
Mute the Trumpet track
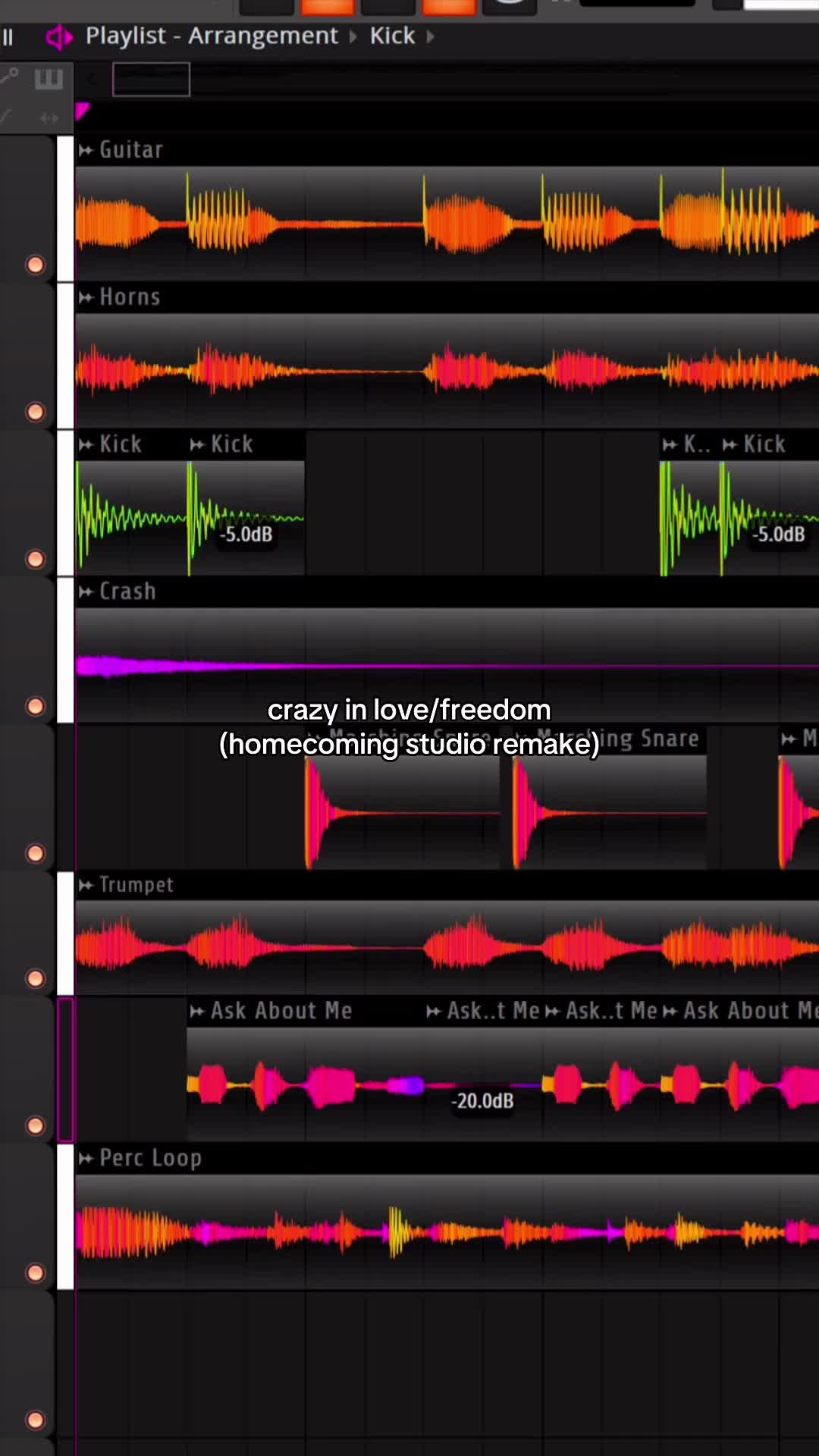(x=35, y=978)
